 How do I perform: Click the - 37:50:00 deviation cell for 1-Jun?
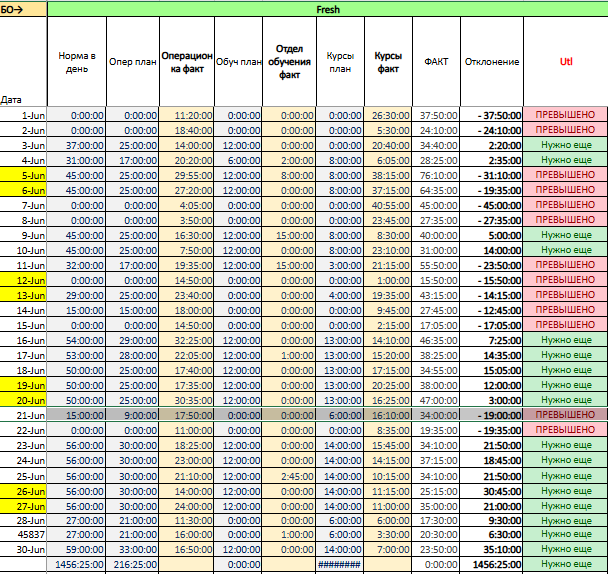tap(492, 115)
